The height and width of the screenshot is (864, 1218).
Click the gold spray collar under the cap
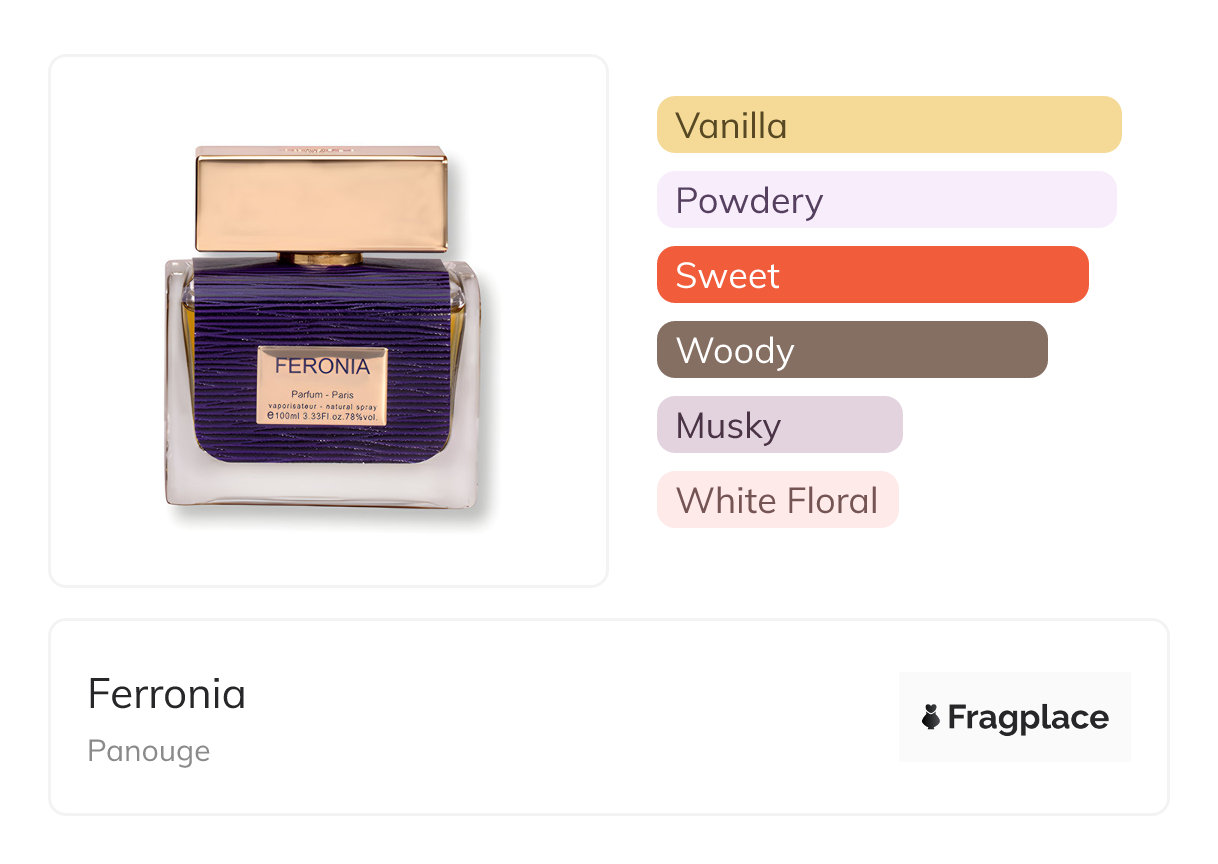point(320,259)
